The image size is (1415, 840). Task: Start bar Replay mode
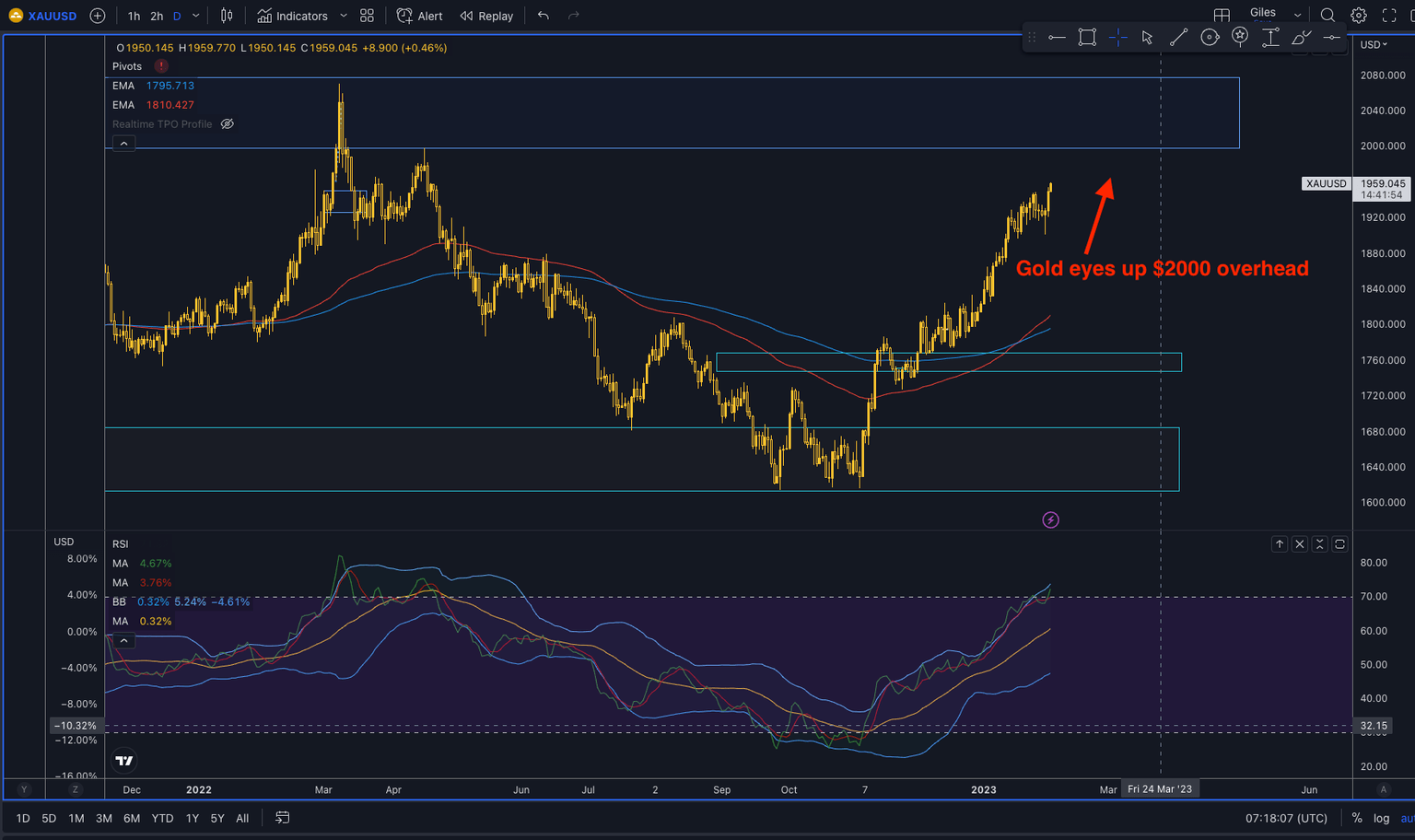click(486, 16)
